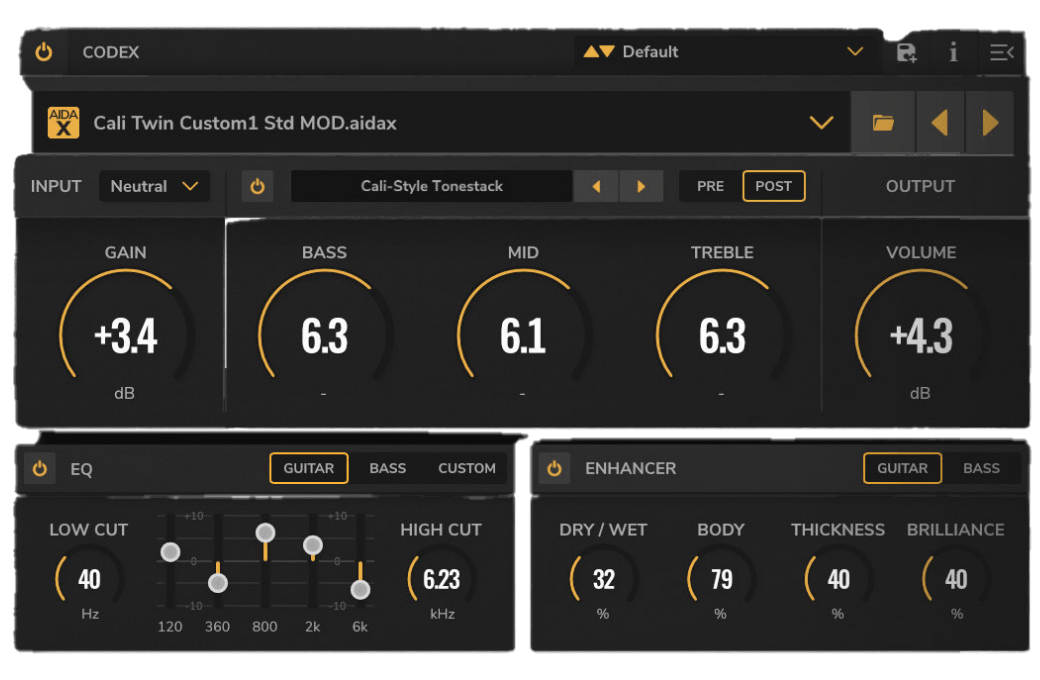Click the 360 Hz EQ band slider handle
Image resolution: width=1040 pixels, height=680 pixels.
click(x=218, y=583)
